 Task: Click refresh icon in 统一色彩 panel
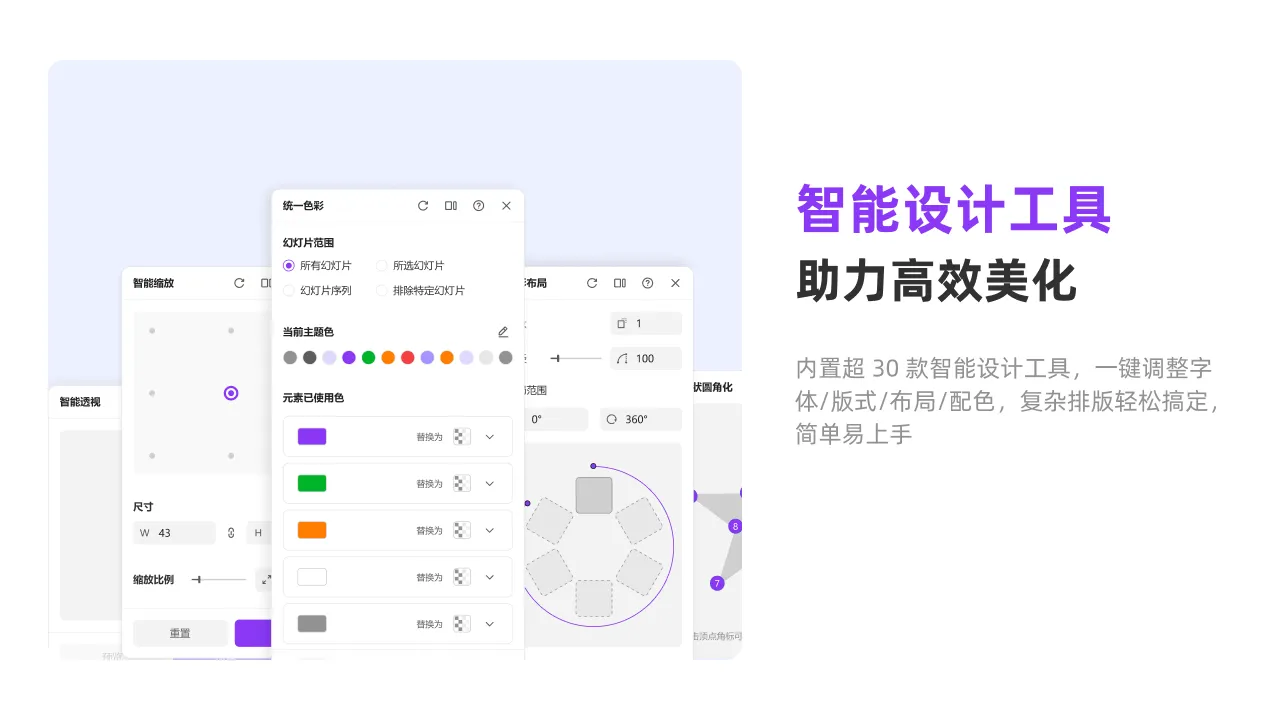[423, 206]
